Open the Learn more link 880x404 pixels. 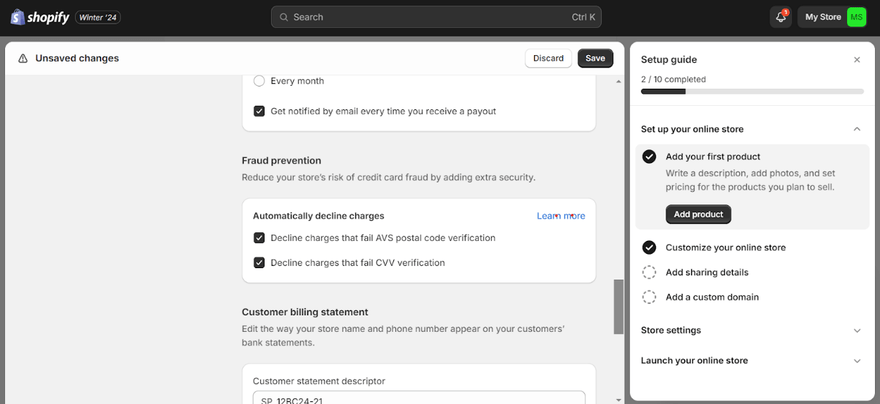tap(561, 216)
